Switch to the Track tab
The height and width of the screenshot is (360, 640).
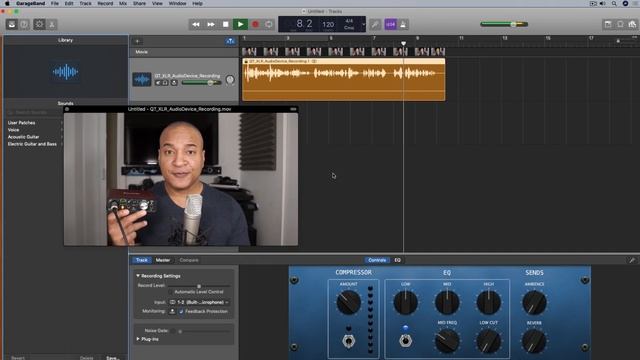pos(142,260)
